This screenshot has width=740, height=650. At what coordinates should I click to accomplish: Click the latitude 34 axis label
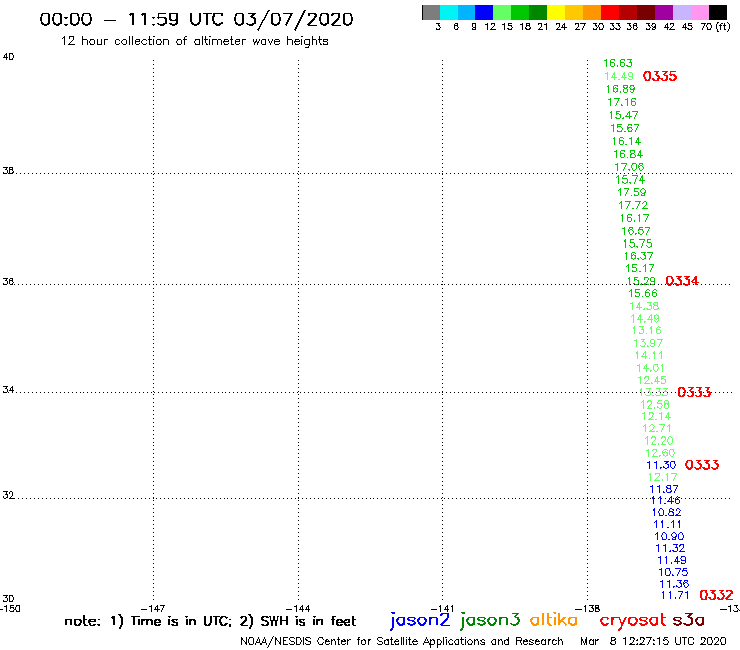[x=8, y=390]
